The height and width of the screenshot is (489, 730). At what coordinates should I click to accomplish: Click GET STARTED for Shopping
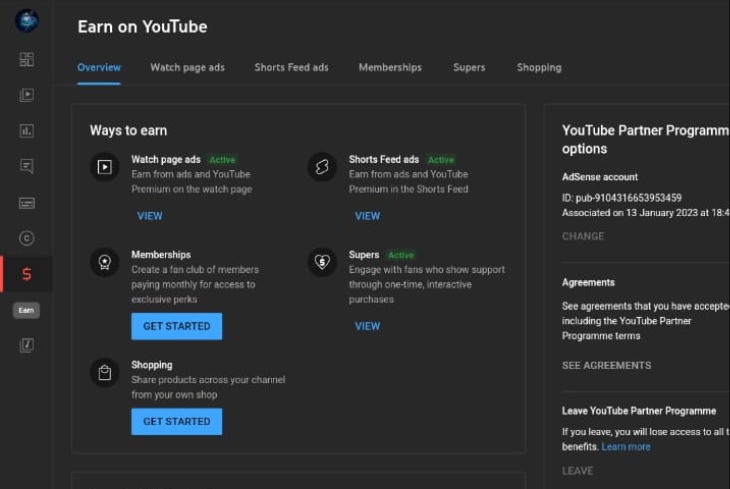point(176,421)
